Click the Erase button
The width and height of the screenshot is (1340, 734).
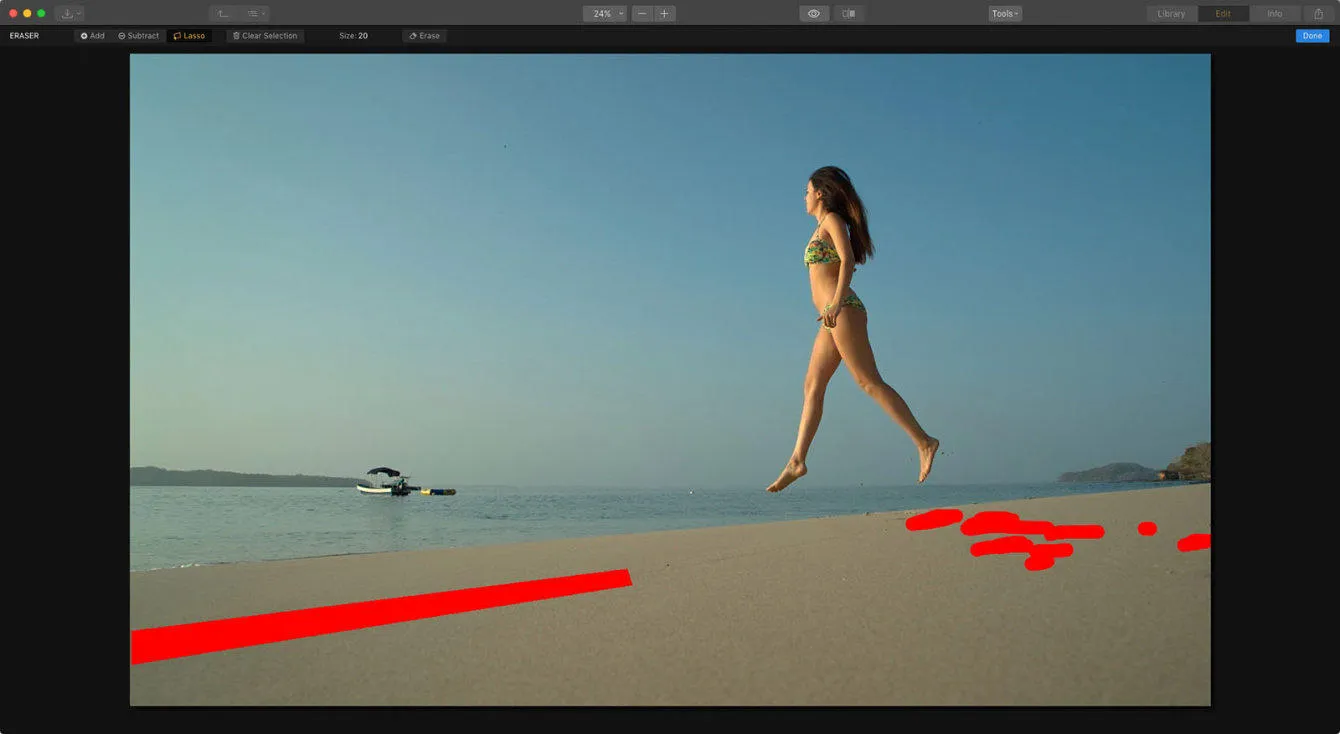424,36
